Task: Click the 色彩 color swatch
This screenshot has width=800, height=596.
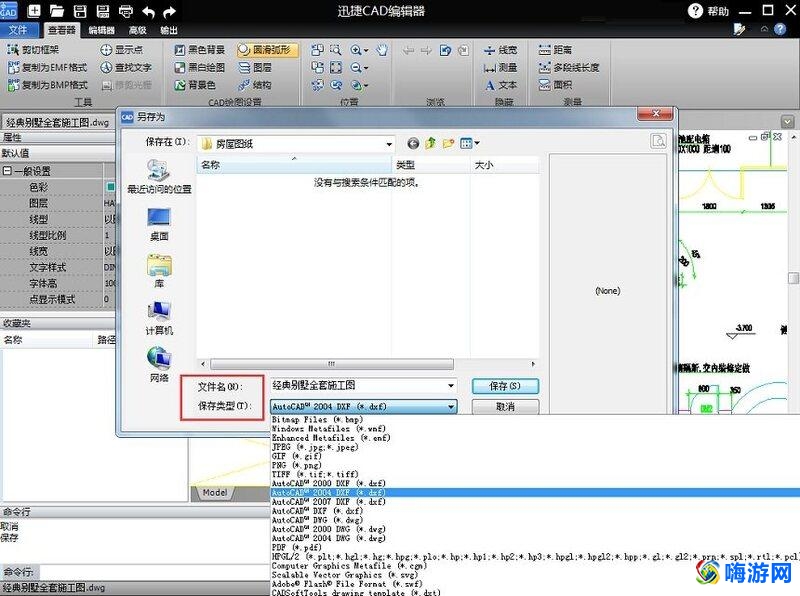Action: pyautogui.click(x=110, y=187)
